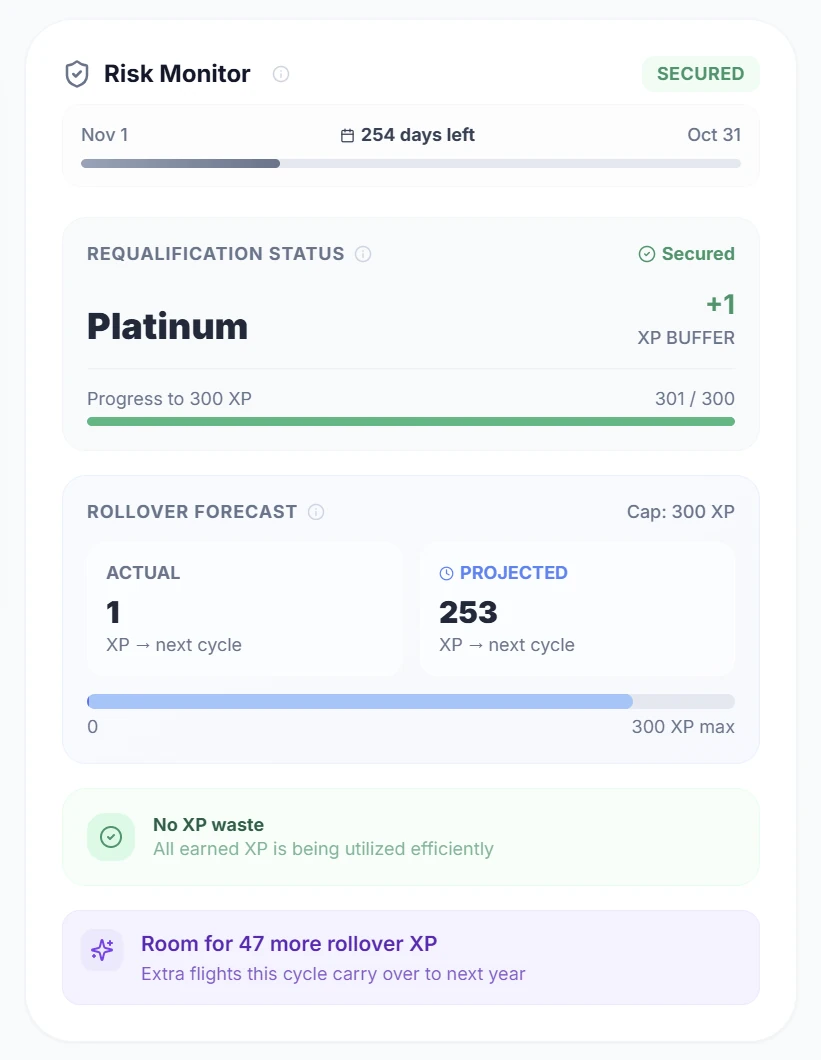
Task: Toggle the SECURED status badge
Action: tap(700, 73)
